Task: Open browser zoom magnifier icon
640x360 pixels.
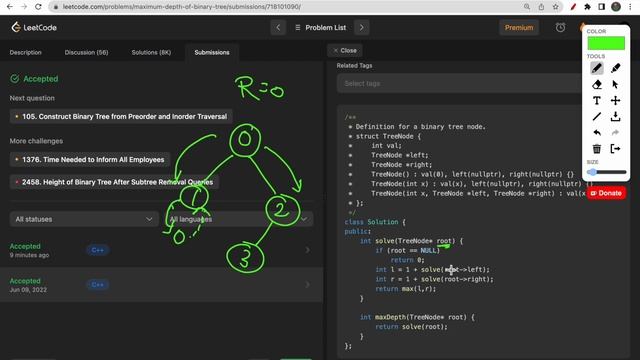Action: [527, 7]
